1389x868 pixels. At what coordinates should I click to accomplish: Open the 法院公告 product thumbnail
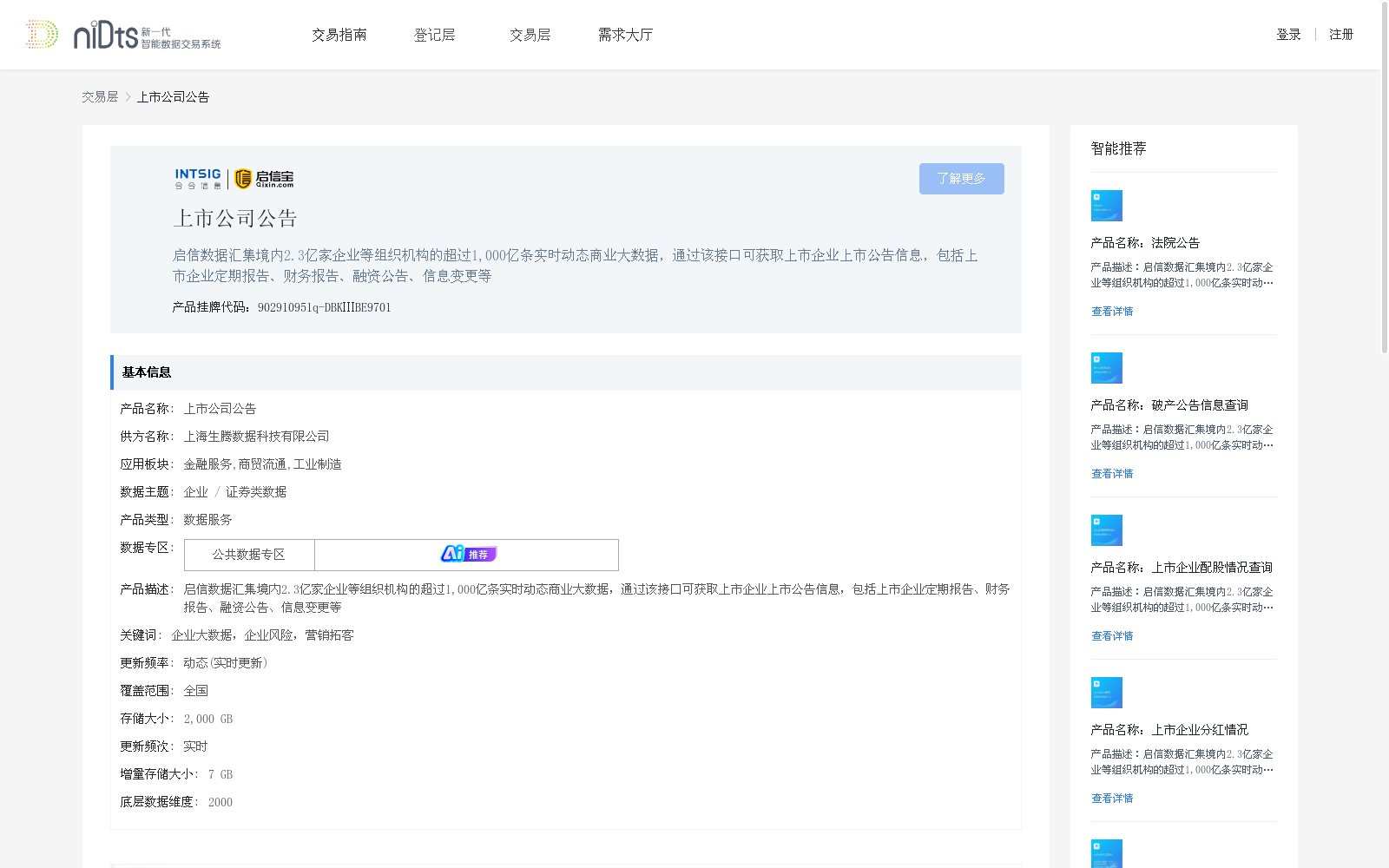pos(1107,206)
